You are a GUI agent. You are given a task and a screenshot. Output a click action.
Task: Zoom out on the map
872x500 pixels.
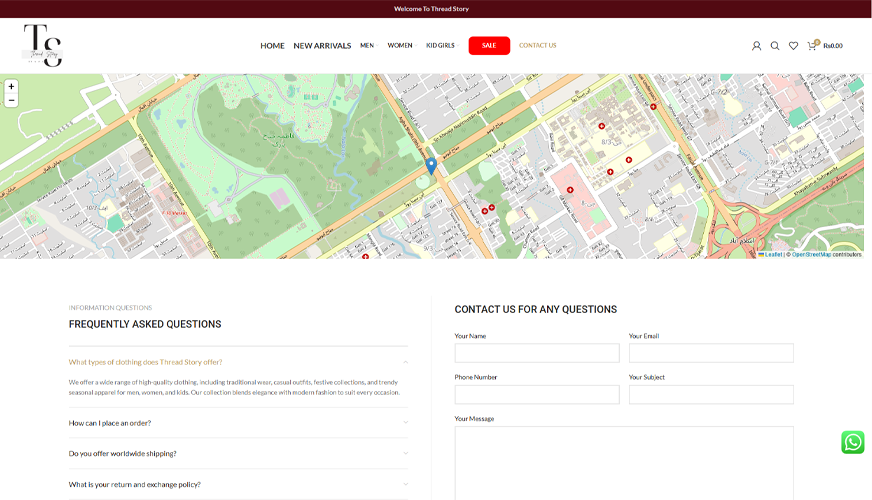(x=11, y=100)
